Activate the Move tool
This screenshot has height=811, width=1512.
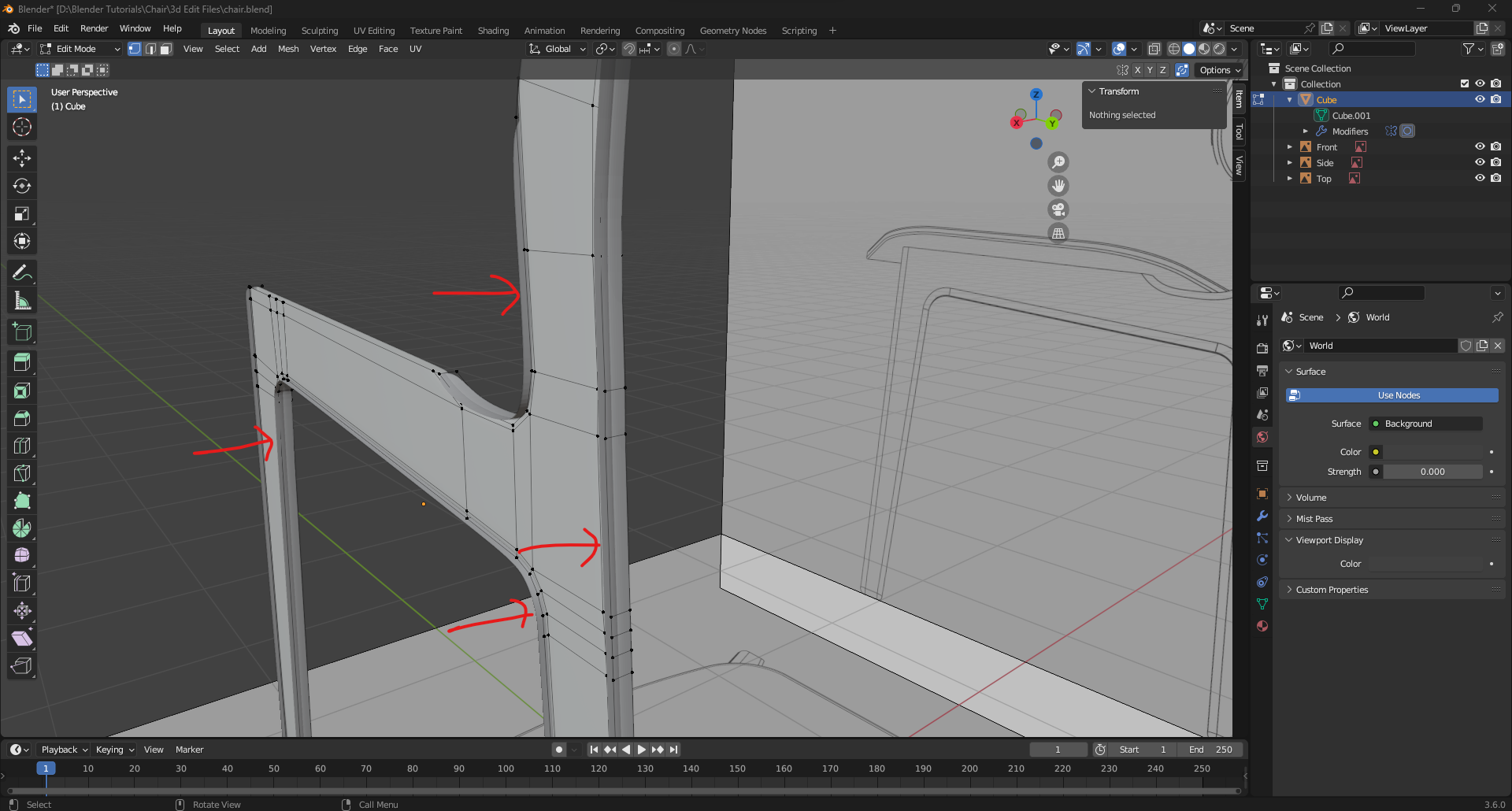(22, 158)
